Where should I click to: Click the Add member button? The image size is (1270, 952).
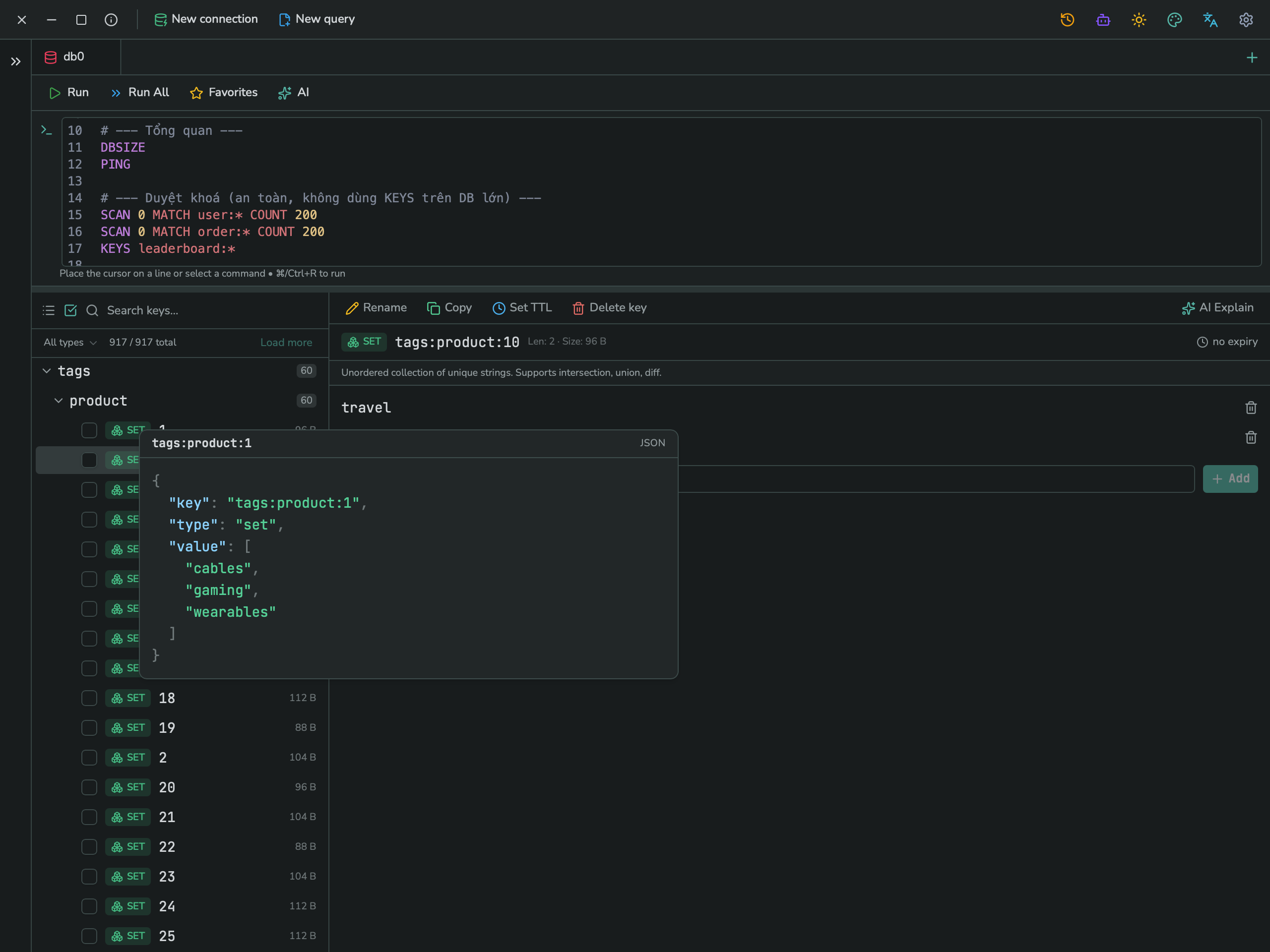pyautogui.click(x=1230, y=478)
